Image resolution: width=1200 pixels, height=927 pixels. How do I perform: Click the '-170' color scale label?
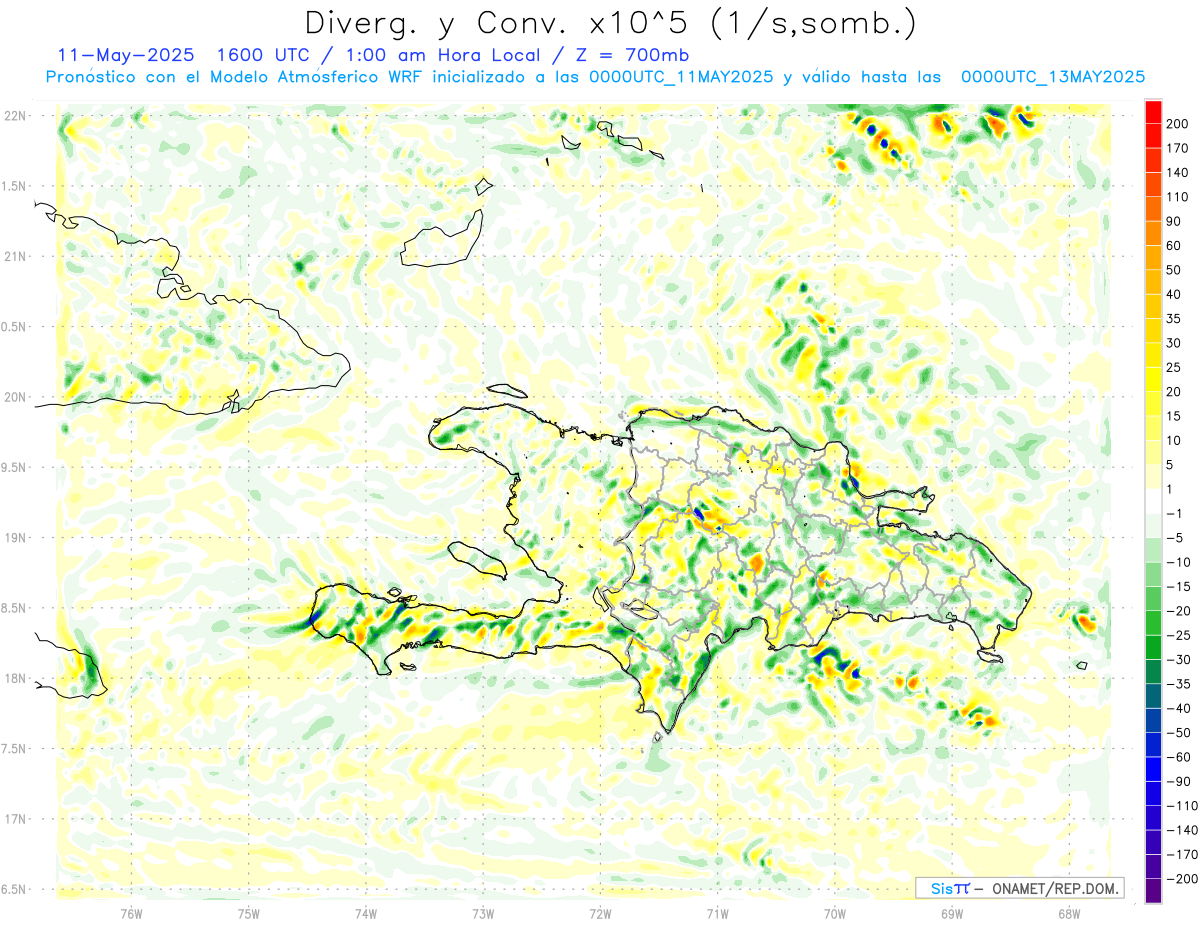point(1183,855)
